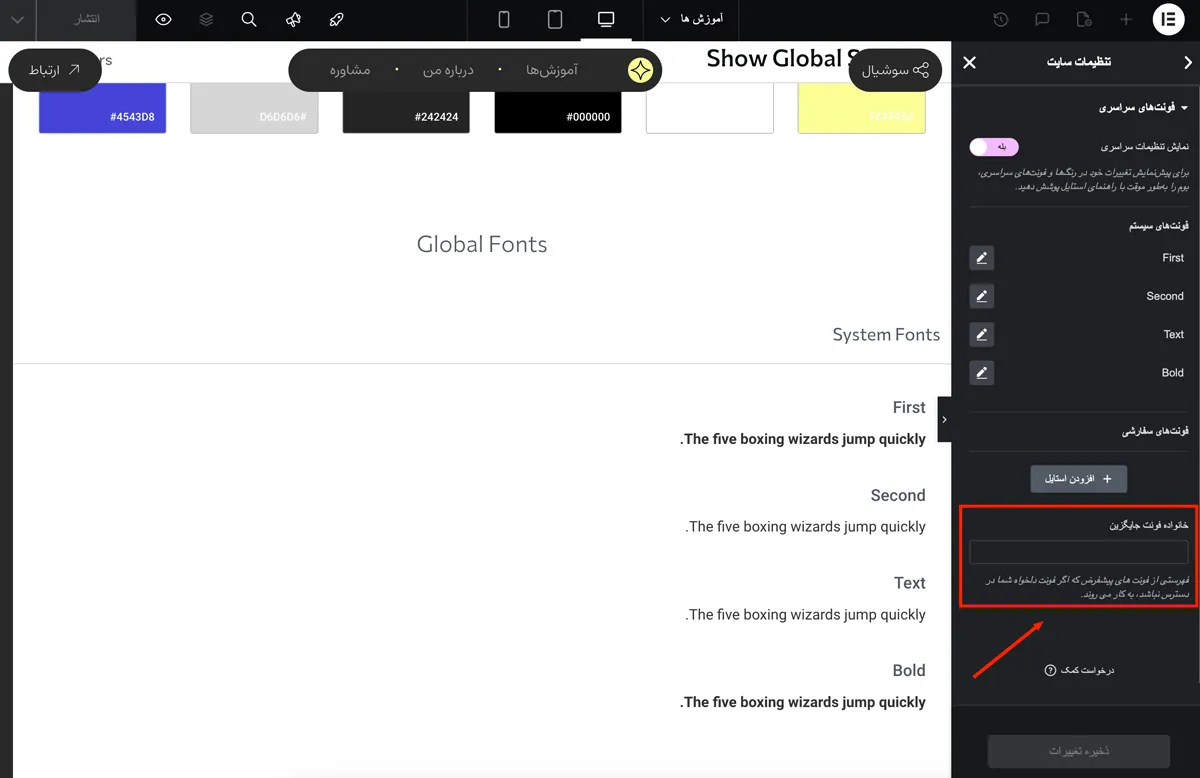The height and width of the screenshot is (778, 1200).
Task: Open the revision history icon
Action: pos(1000,20)
